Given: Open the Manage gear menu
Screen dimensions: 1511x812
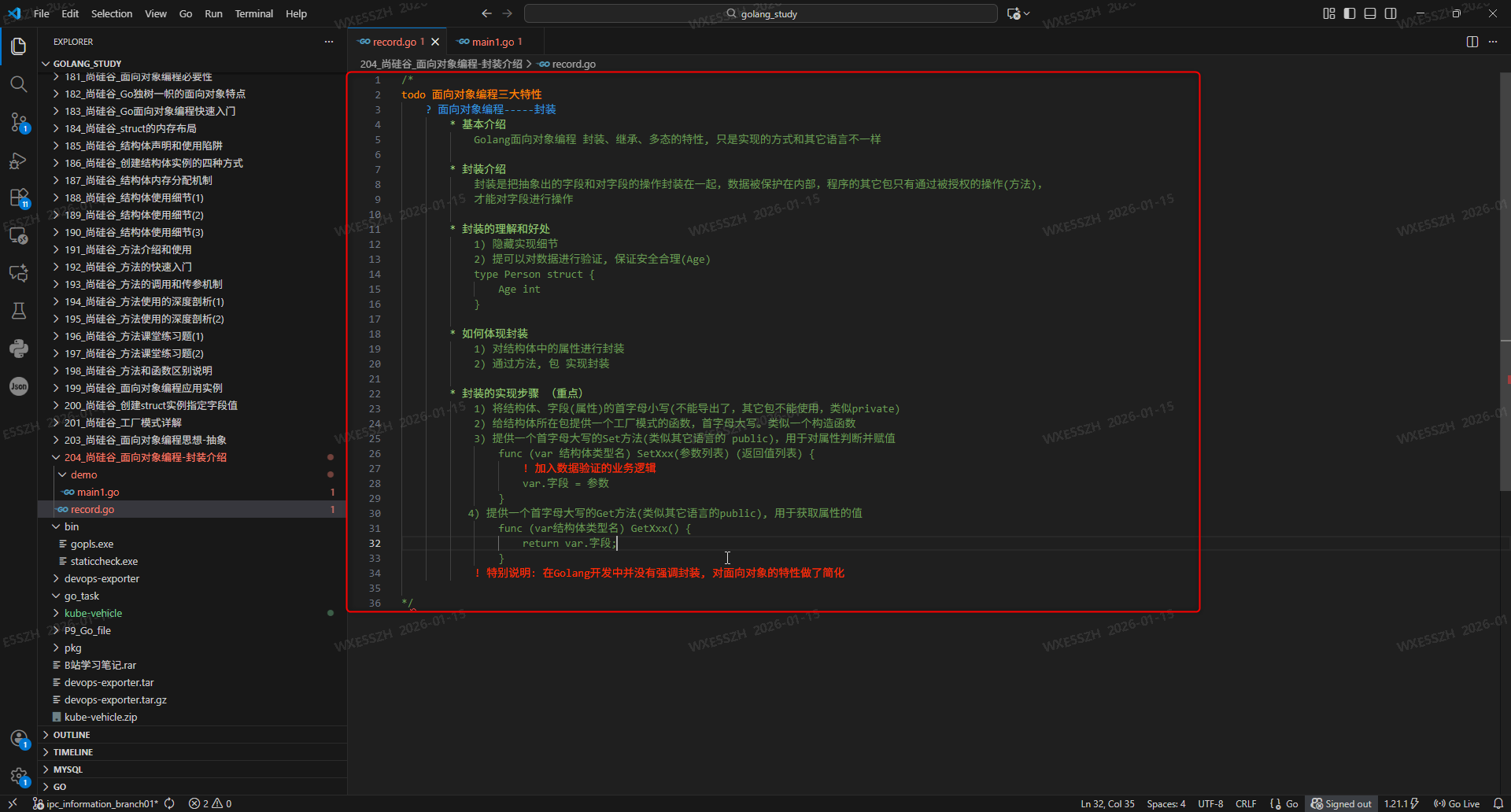Looking at the screenshot, I should point(19,777).
